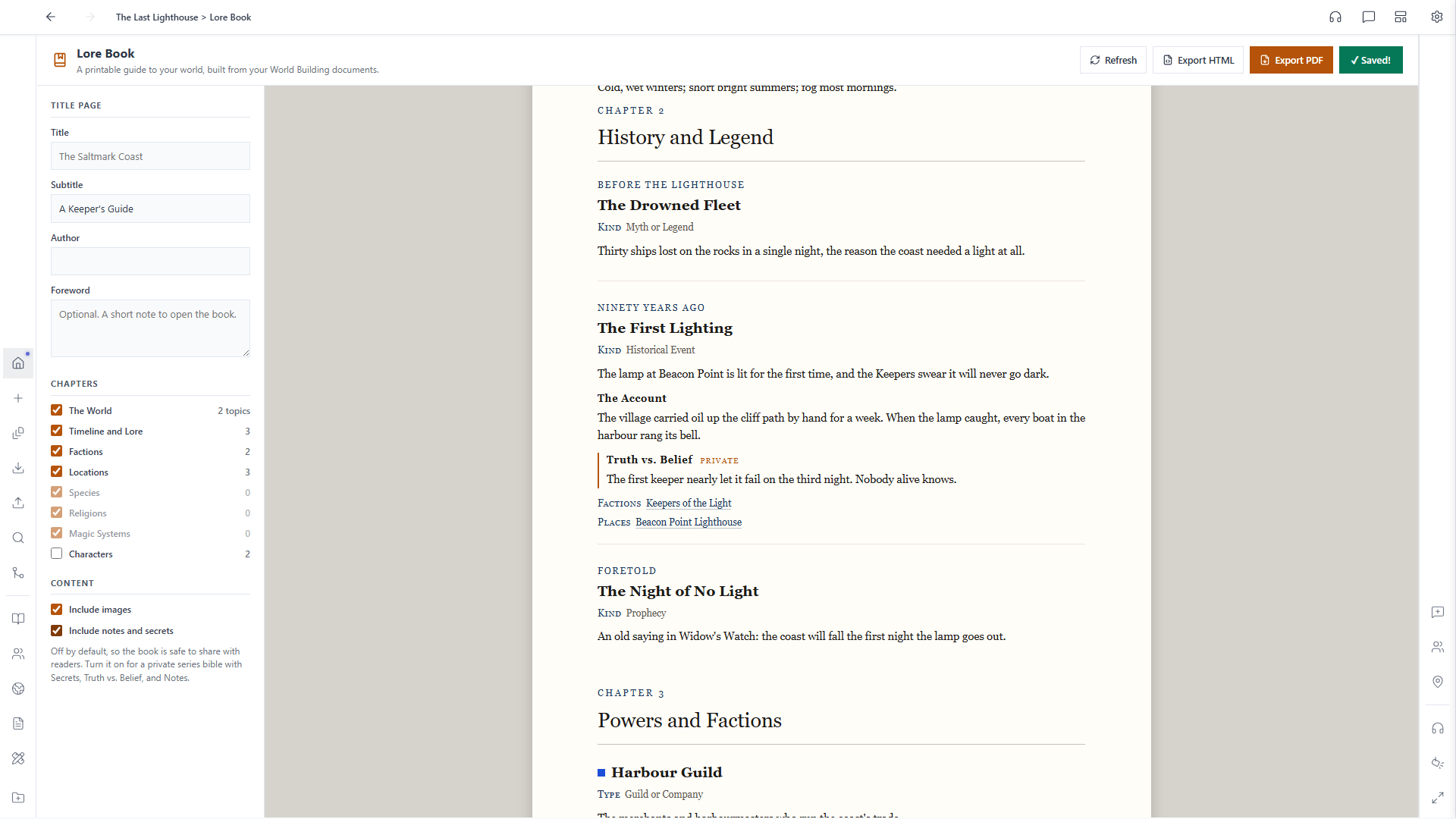Click the map pin icon in right sidebar

point(1438,682)
